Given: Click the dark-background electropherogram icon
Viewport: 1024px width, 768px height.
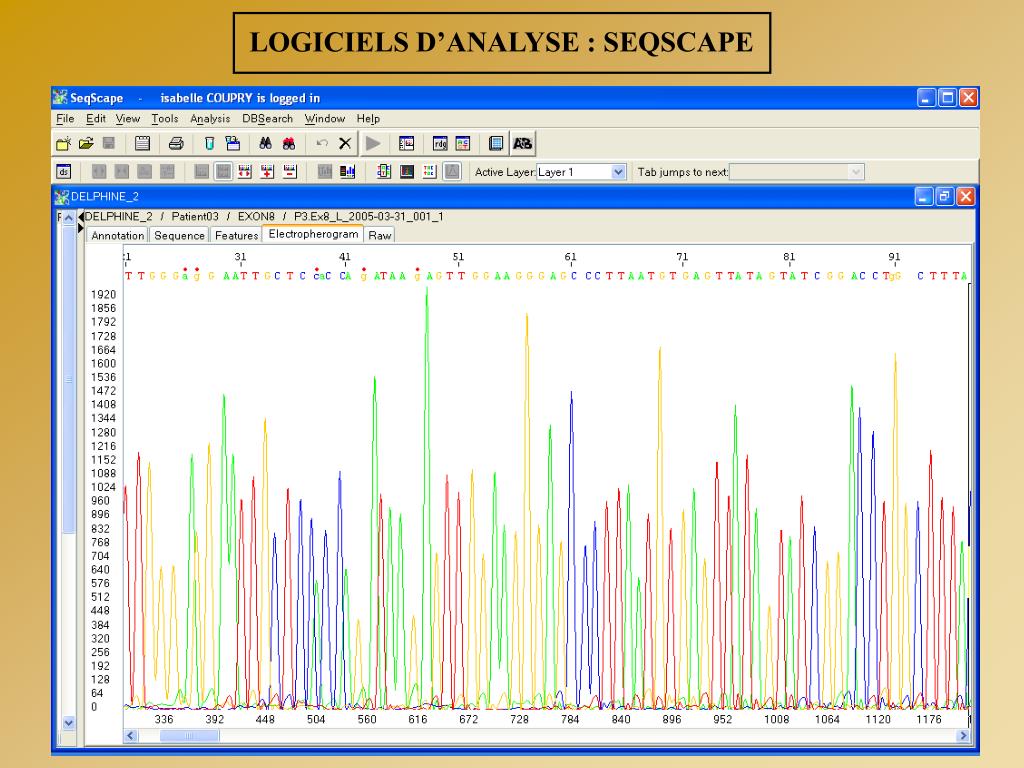Looking at the screenshot, I should [407, 172].
